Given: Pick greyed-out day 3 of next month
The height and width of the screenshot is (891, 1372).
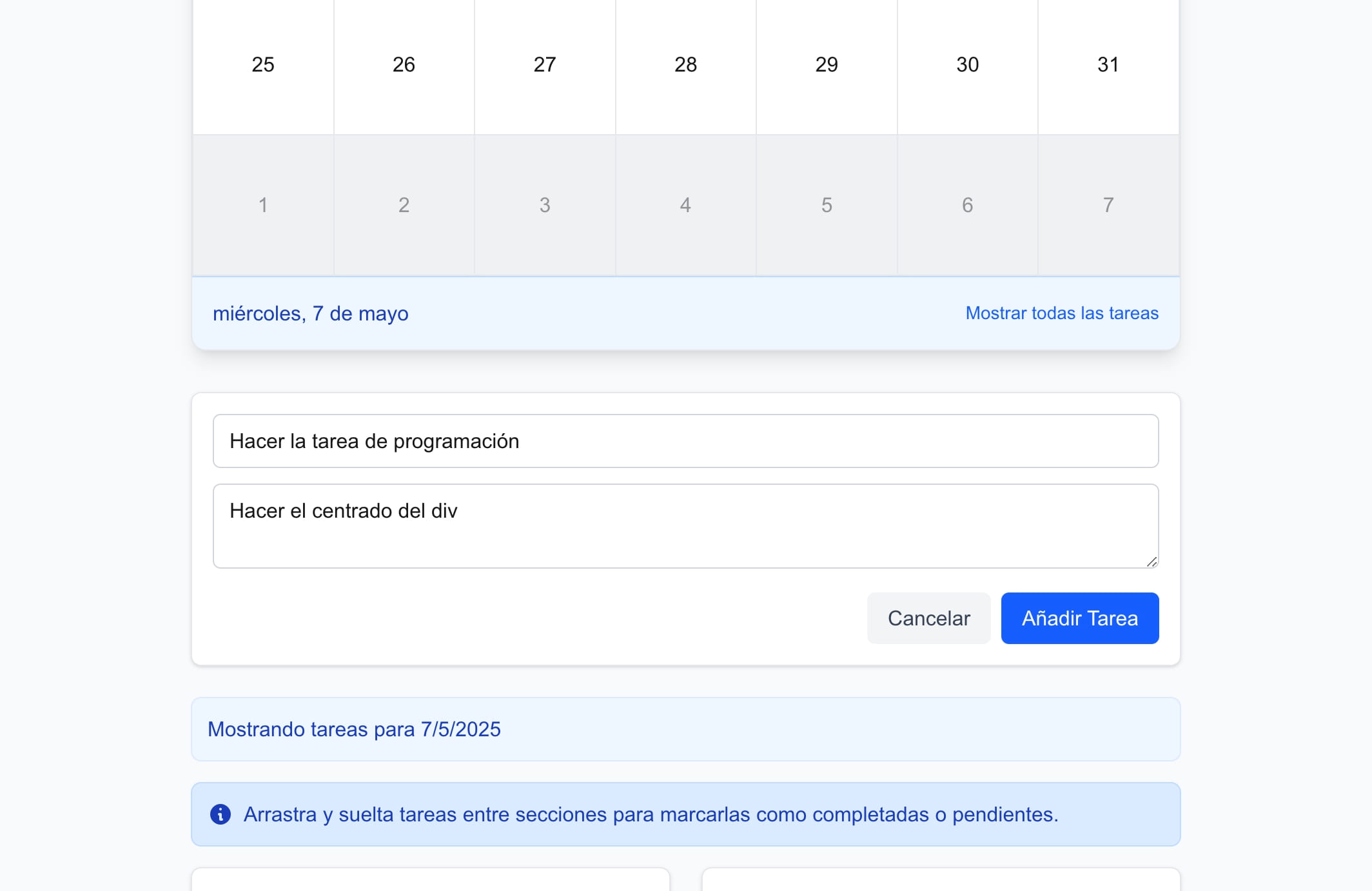Looking at the screenshot, I should coord(545,205).
